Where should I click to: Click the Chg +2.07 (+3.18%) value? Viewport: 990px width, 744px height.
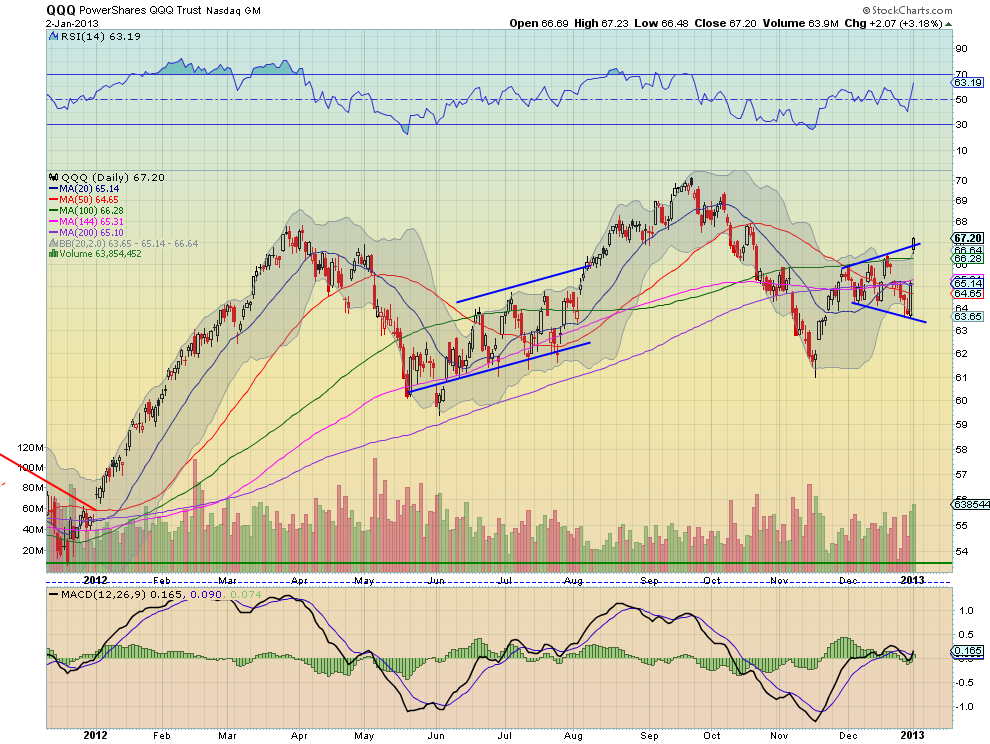tap(893, 23)
